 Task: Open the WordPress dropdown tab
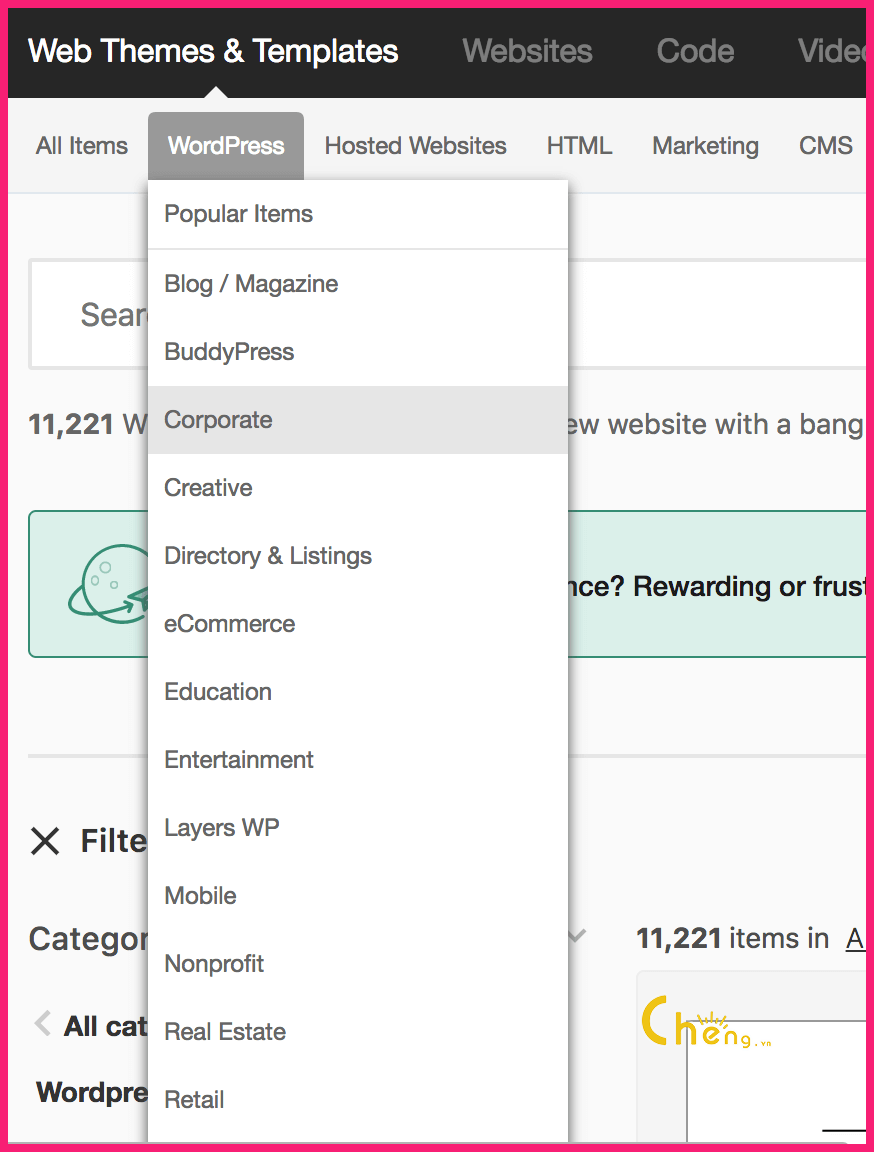click(x=225, y=145)
